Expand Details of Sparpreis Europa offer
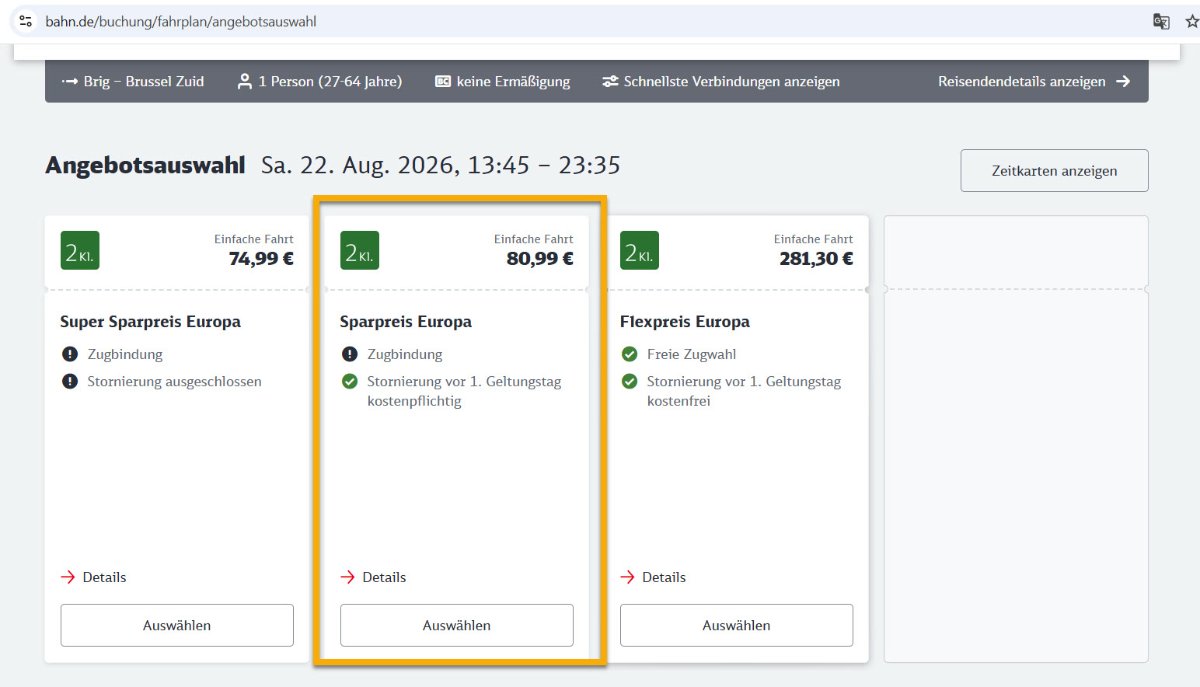 374,577
